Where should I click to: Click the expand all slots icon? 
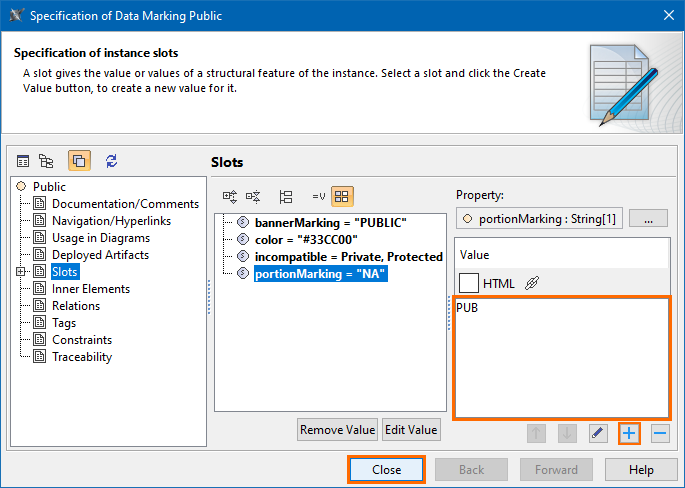[x=230, y=197]
